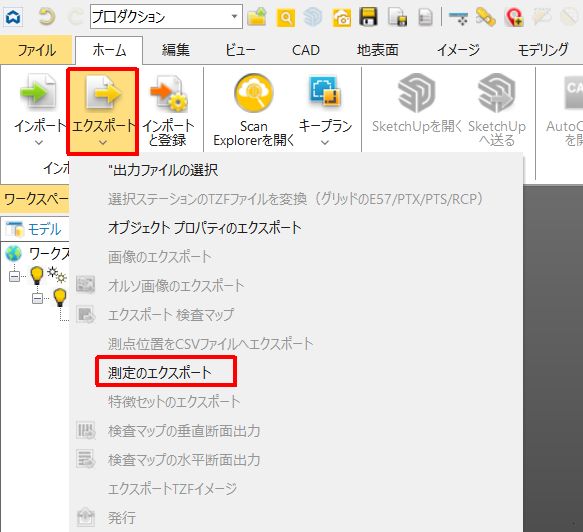
Task: Open the プロダクション combo box
Action: 166,17
